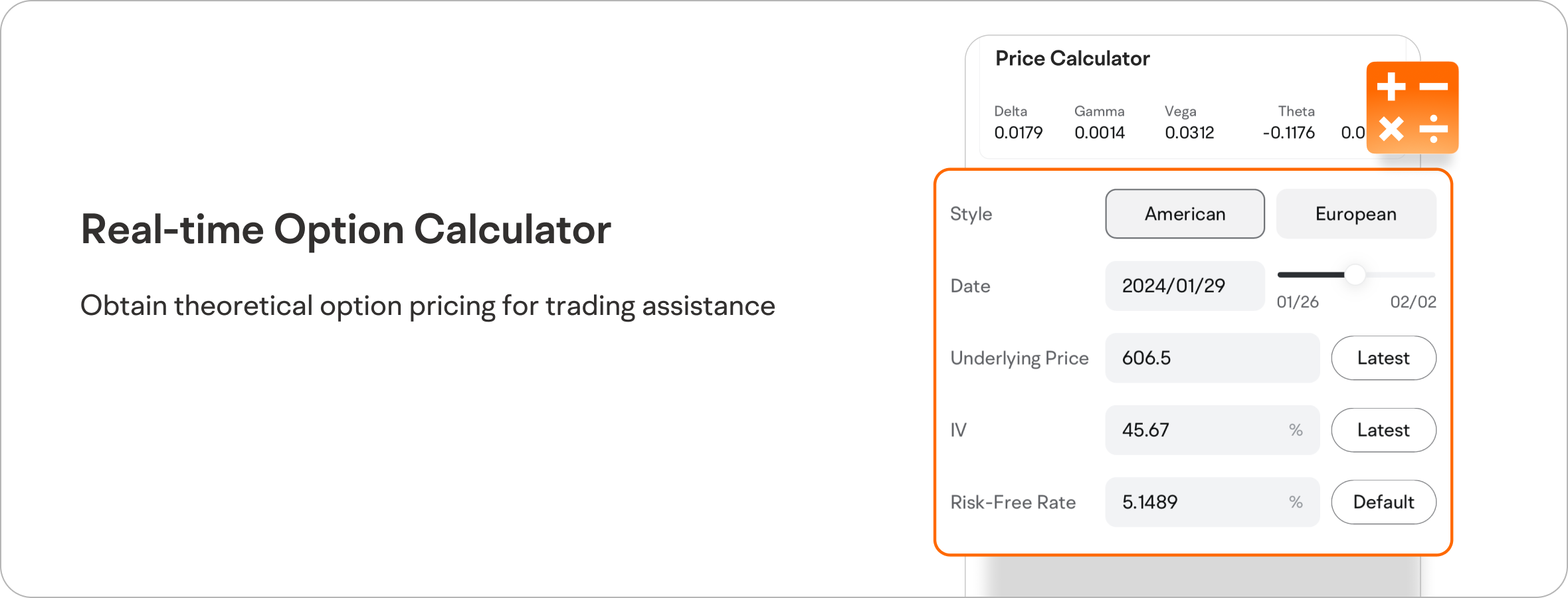Click the 01/26 slider start label
Screen dimensions: 1568x598
pos(1298,302)
